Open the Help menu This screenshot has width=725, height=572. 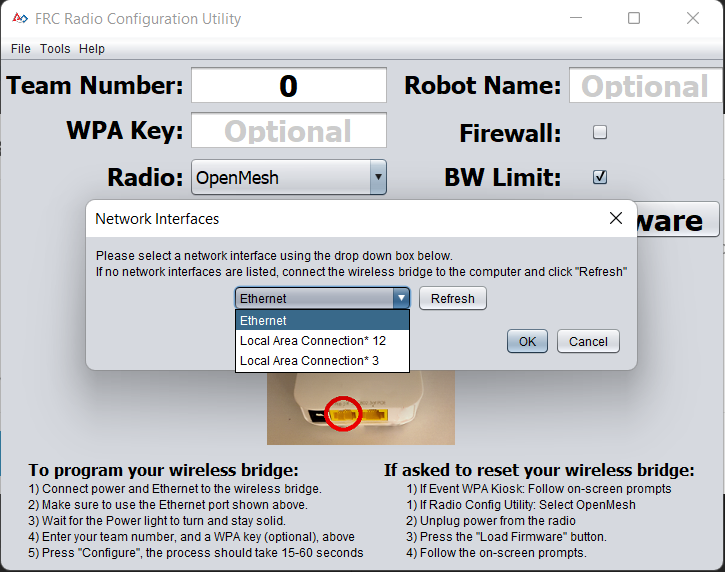(x=92, y=49)
